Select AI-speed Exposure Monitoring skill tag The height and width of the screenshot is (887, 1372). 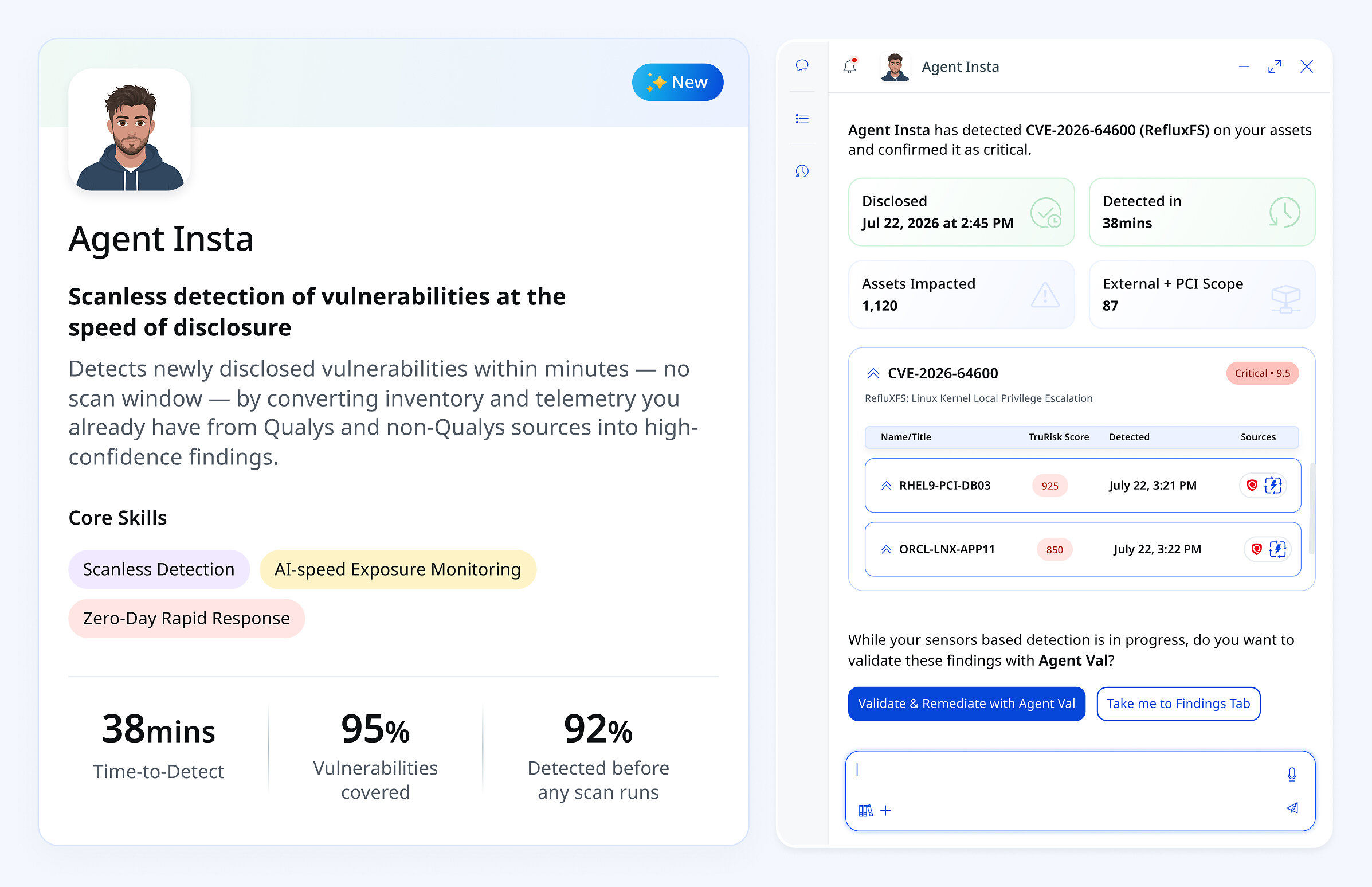398,569
